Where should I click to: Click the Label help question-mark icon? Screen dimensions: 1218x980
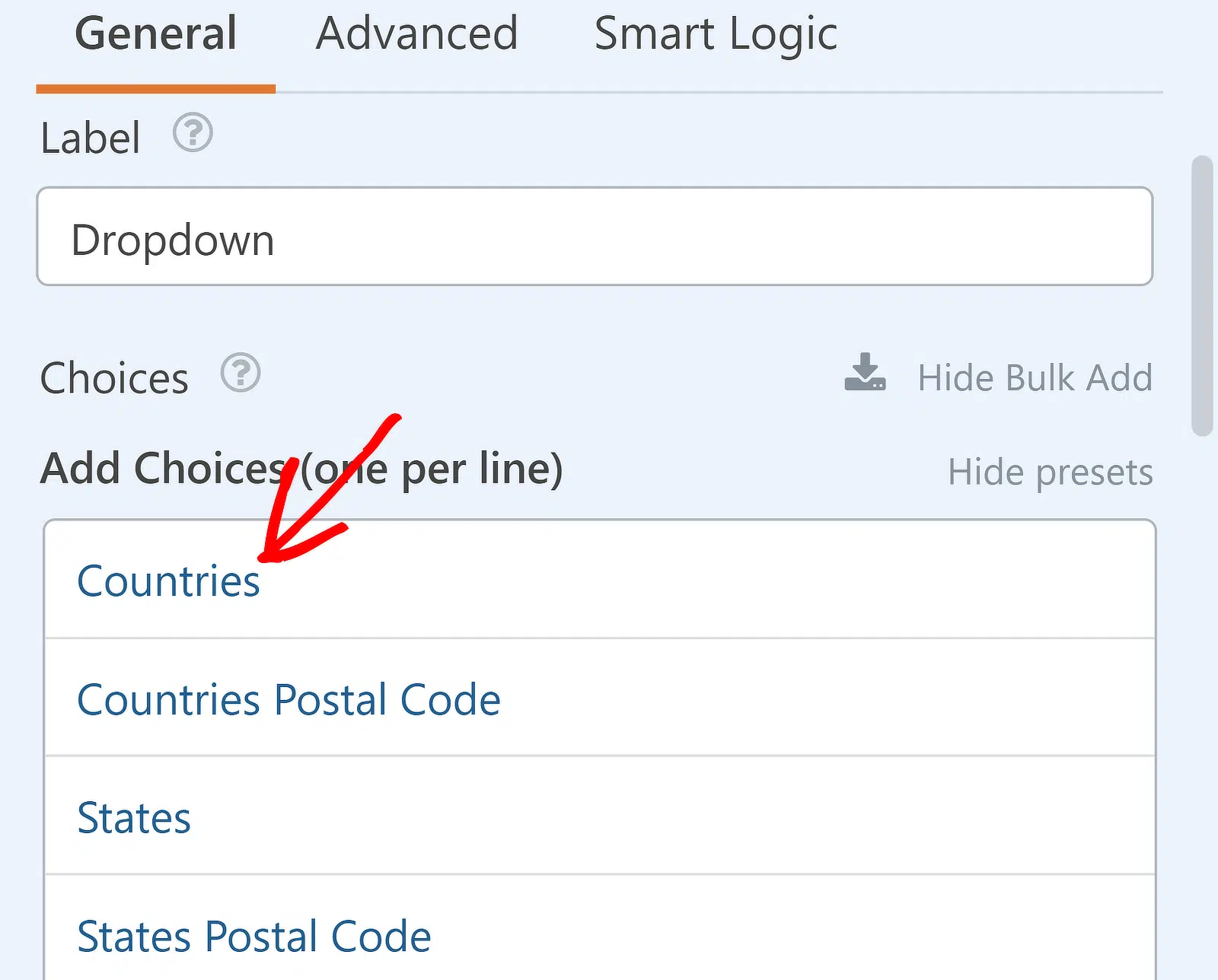pyautogui.click(x=193, y=132)
